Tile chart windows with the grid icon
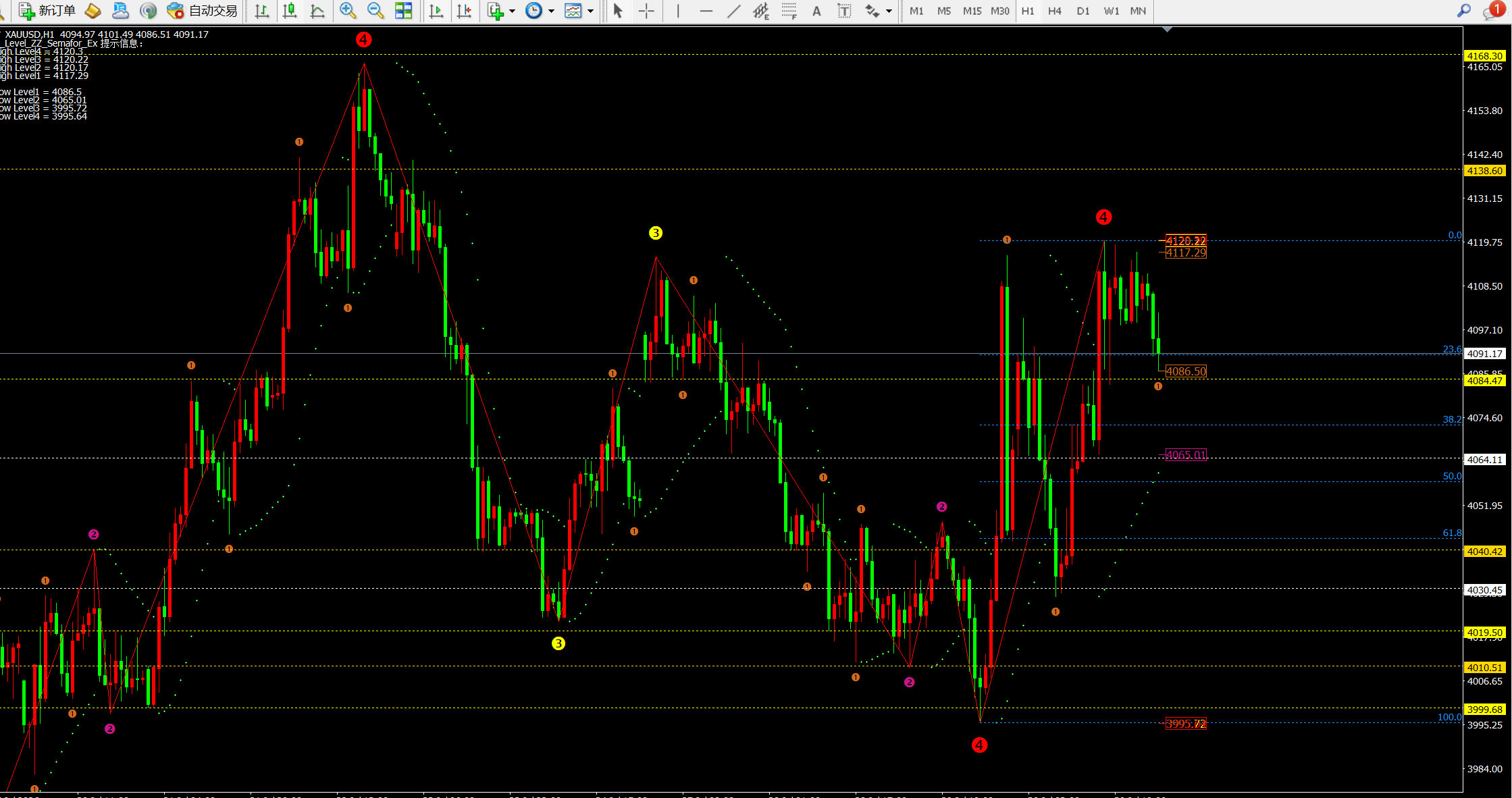The height and width of the screenshot is (798, 1512). tap(404, 11)
